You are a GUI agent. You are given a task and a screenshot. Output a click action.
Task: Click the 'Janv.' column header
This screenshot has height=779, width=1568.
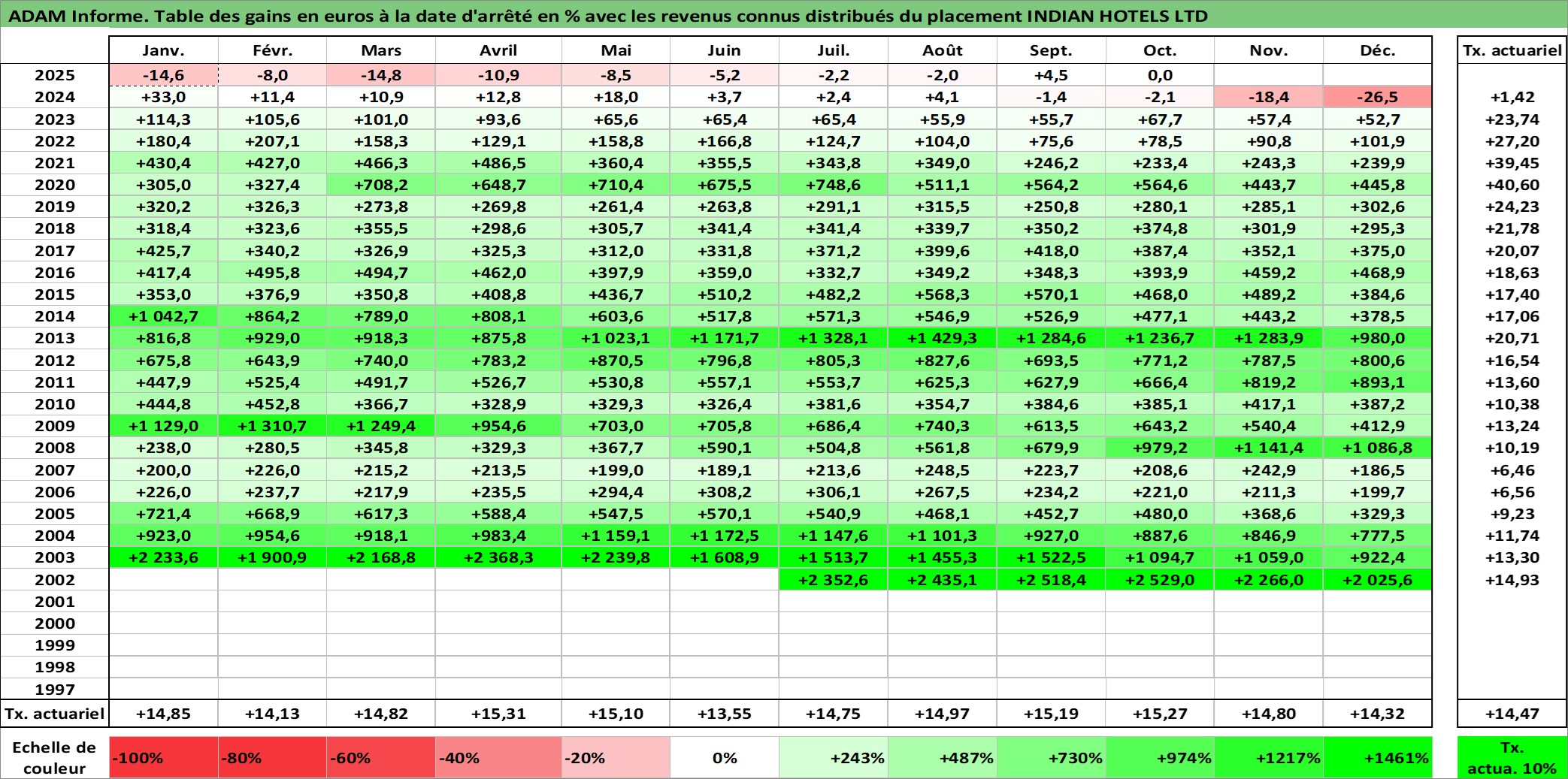[x=163, y=50]
